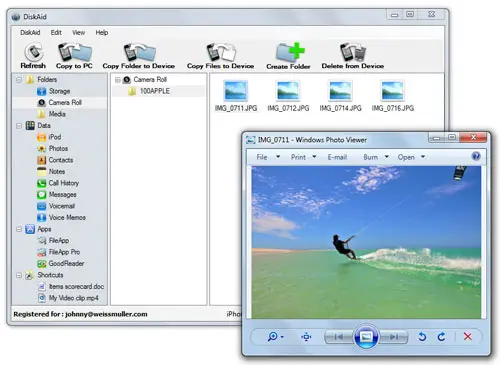The height and width of the screenshot is (365, 500).
Task: Open the Print dropdown in Photo Viewer
Action: (x=303, y=157)
